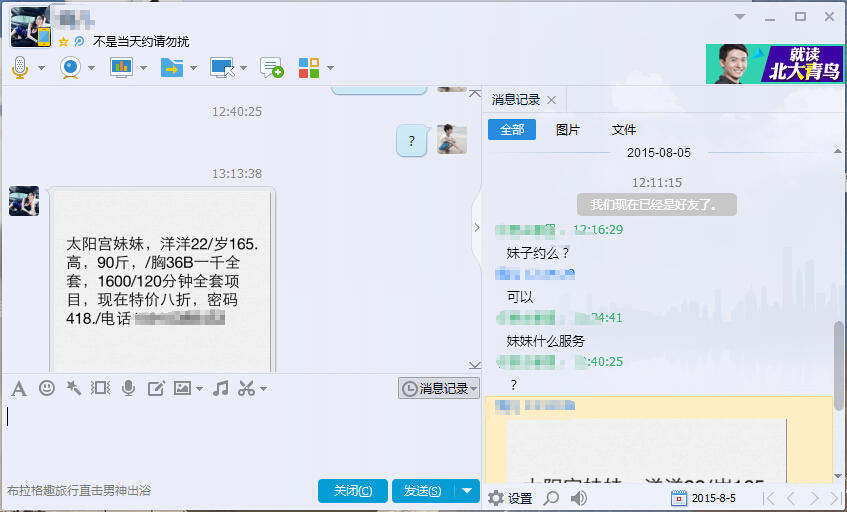The width and height of the screenshot is (847, 512).
Task: Open send options arrow beside 发送
Action: [467, 491]
